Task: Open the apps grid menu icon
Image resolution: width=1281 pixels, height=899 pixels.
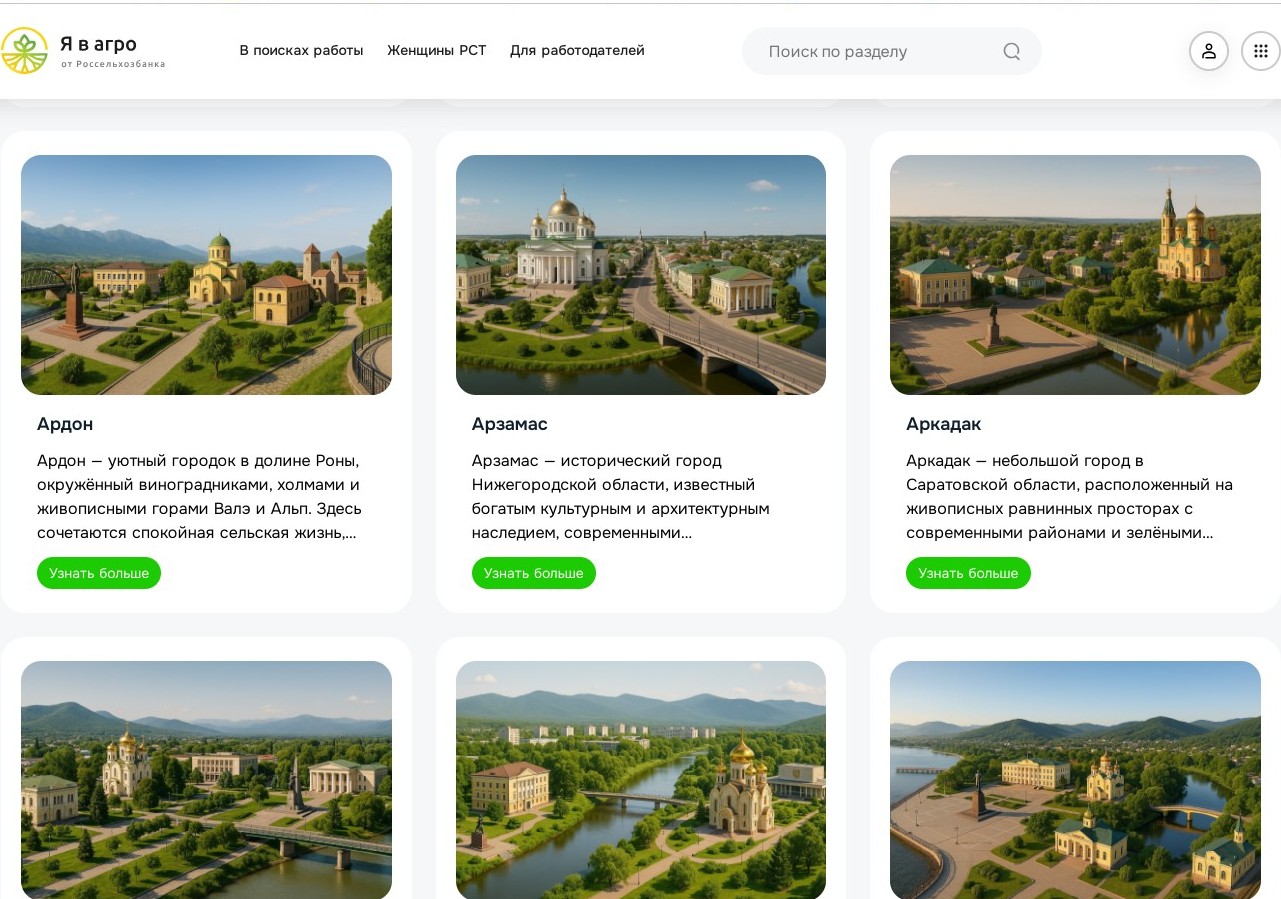Action: (1260, 51)
